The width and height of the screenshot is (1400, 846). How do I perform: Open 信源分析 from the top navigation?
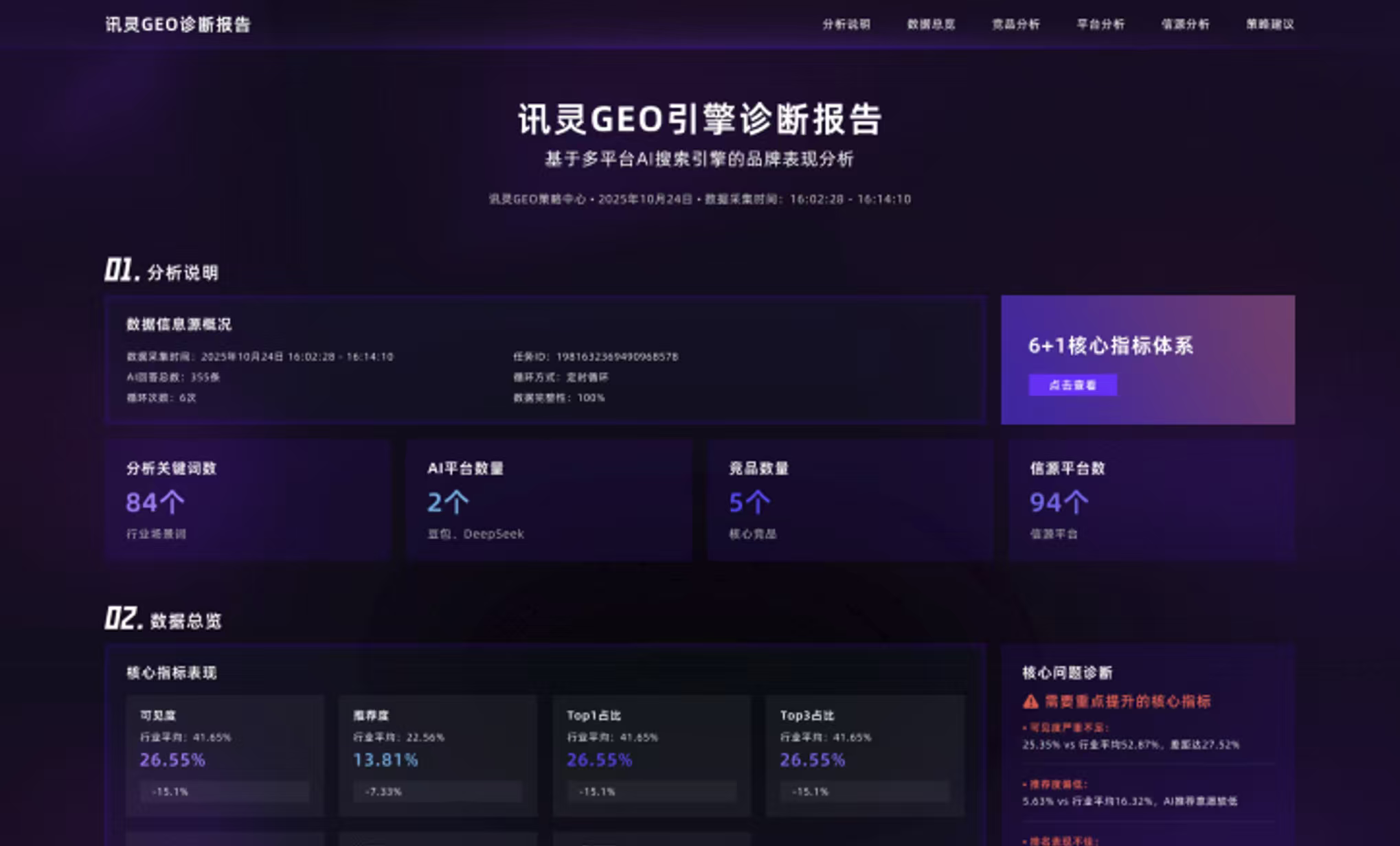pos(1185,24)
